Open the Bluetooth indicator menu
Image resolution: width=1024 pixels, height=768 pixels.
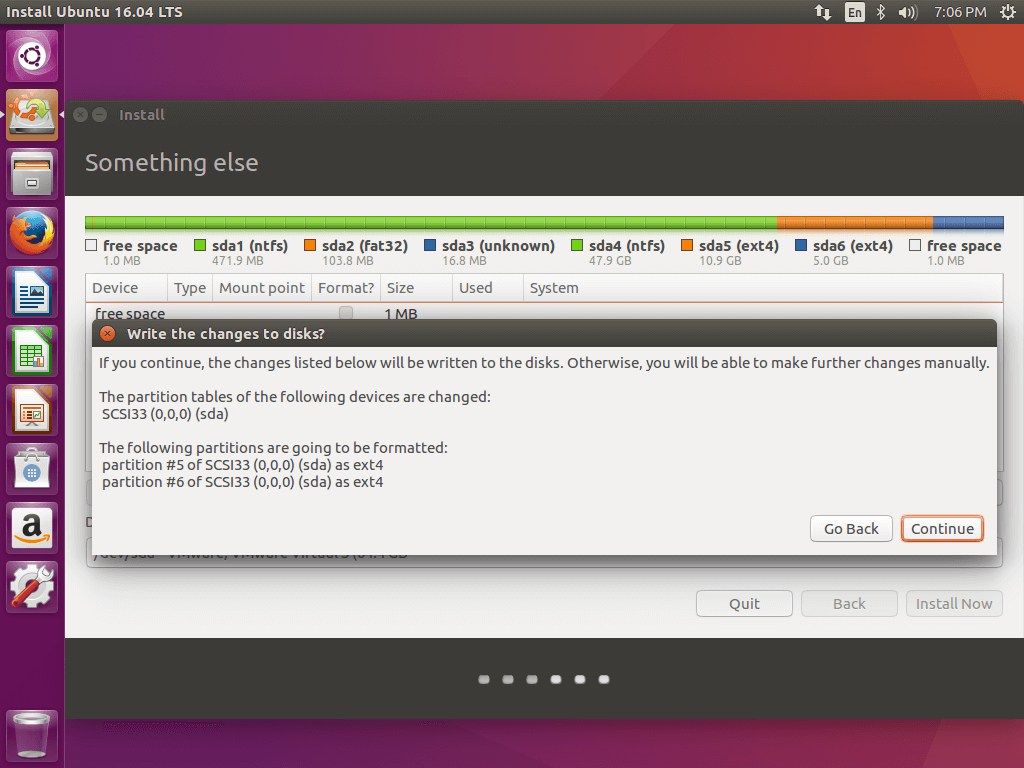click(880, 12)
